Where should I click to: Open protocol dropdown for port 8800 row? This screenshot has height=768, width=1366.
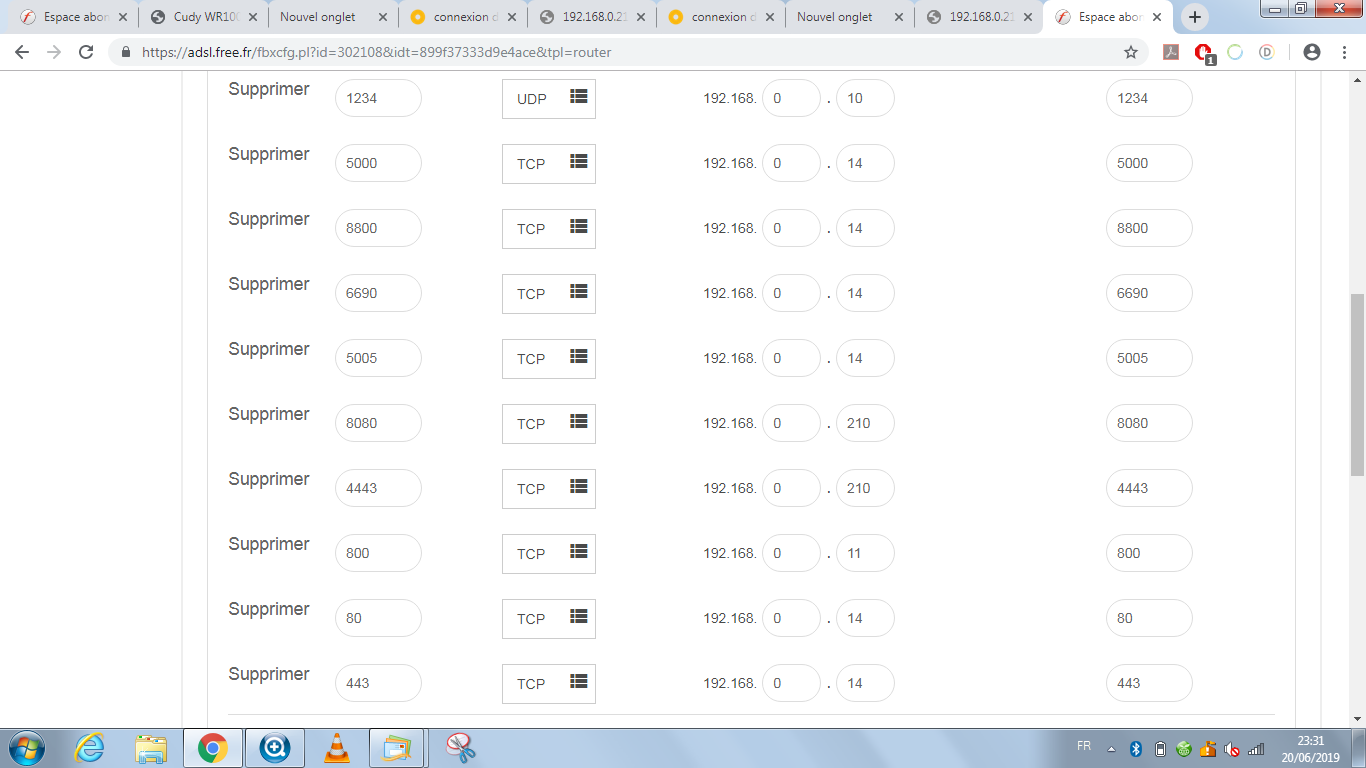(549, 228)
